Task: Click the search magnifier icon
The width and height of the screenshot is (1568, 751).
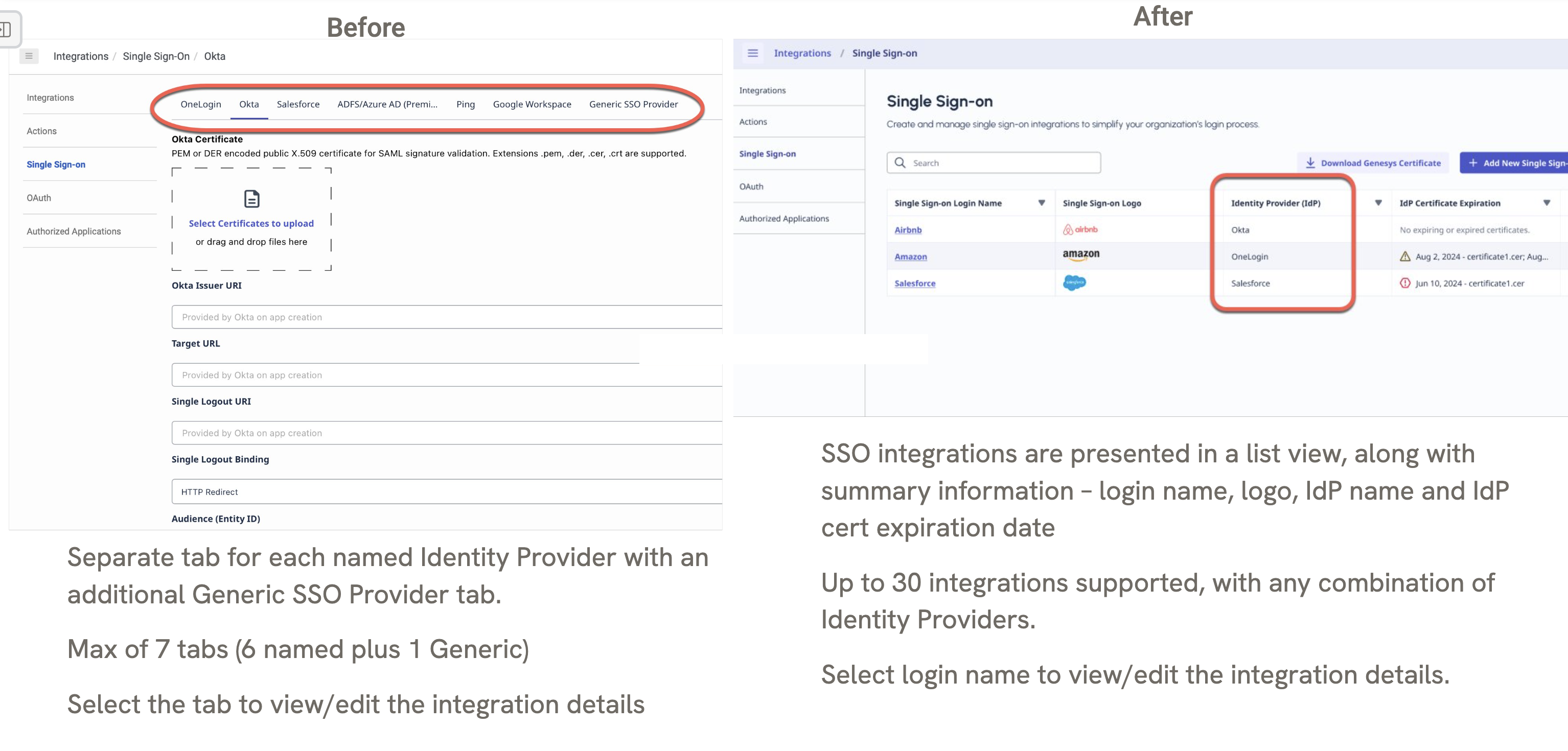Action: point(900,162)
